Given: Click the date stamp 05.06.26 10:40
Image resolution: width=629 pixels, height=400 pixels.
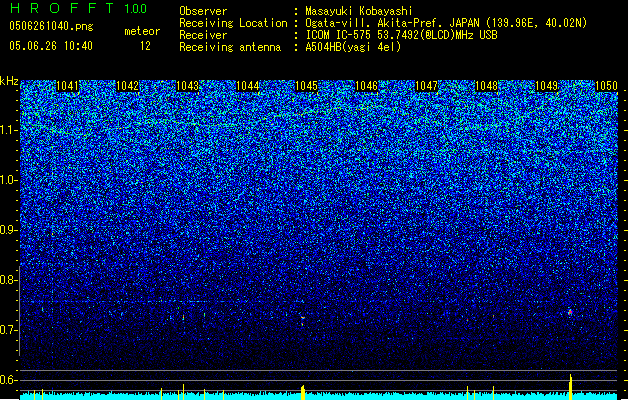Looking at the screenshot, I should [x=51, y=46].
